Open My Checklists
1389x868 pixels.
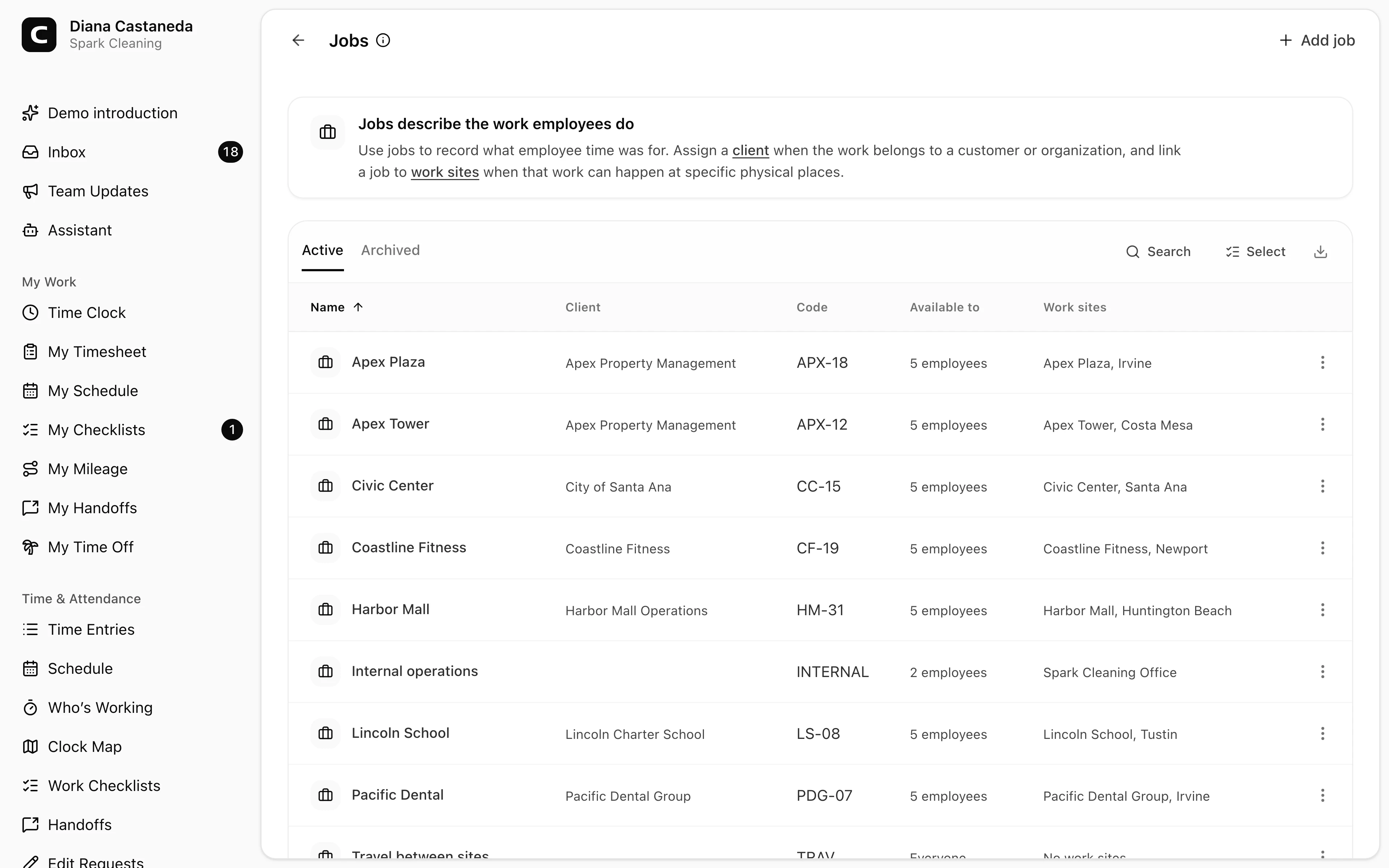pos(132,430)
